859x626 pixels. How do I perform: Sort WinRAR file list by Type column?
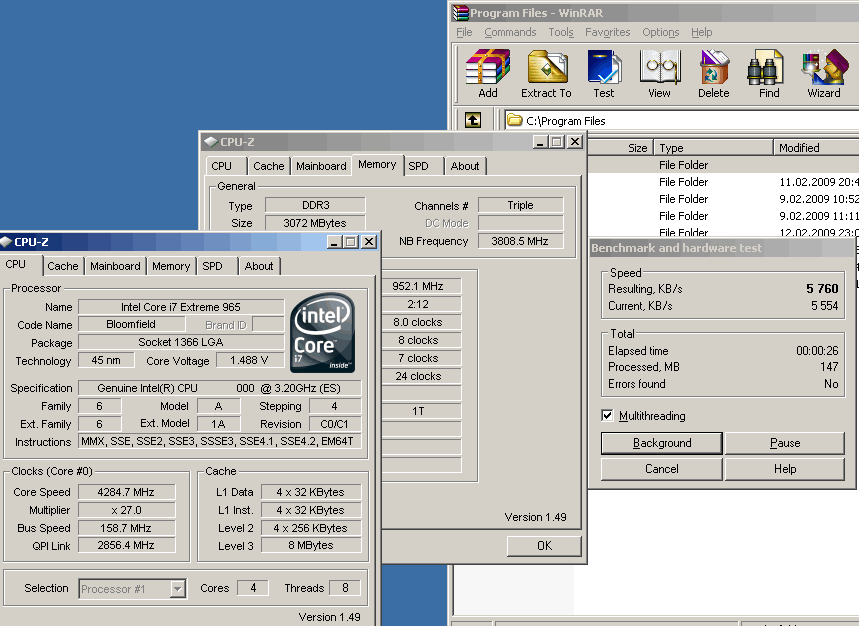tap(713, 148)
